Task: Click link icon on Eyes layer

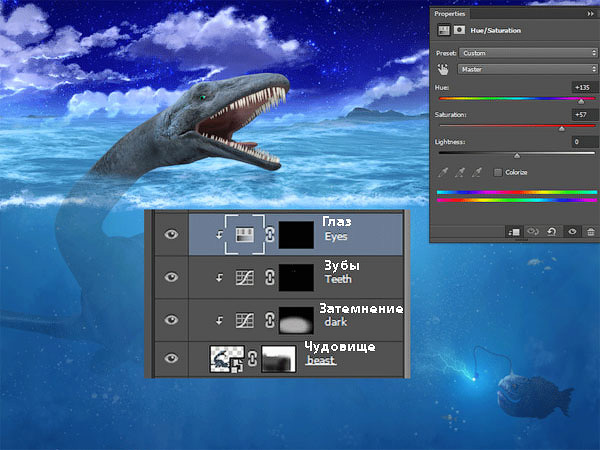Action: (270, 234)
